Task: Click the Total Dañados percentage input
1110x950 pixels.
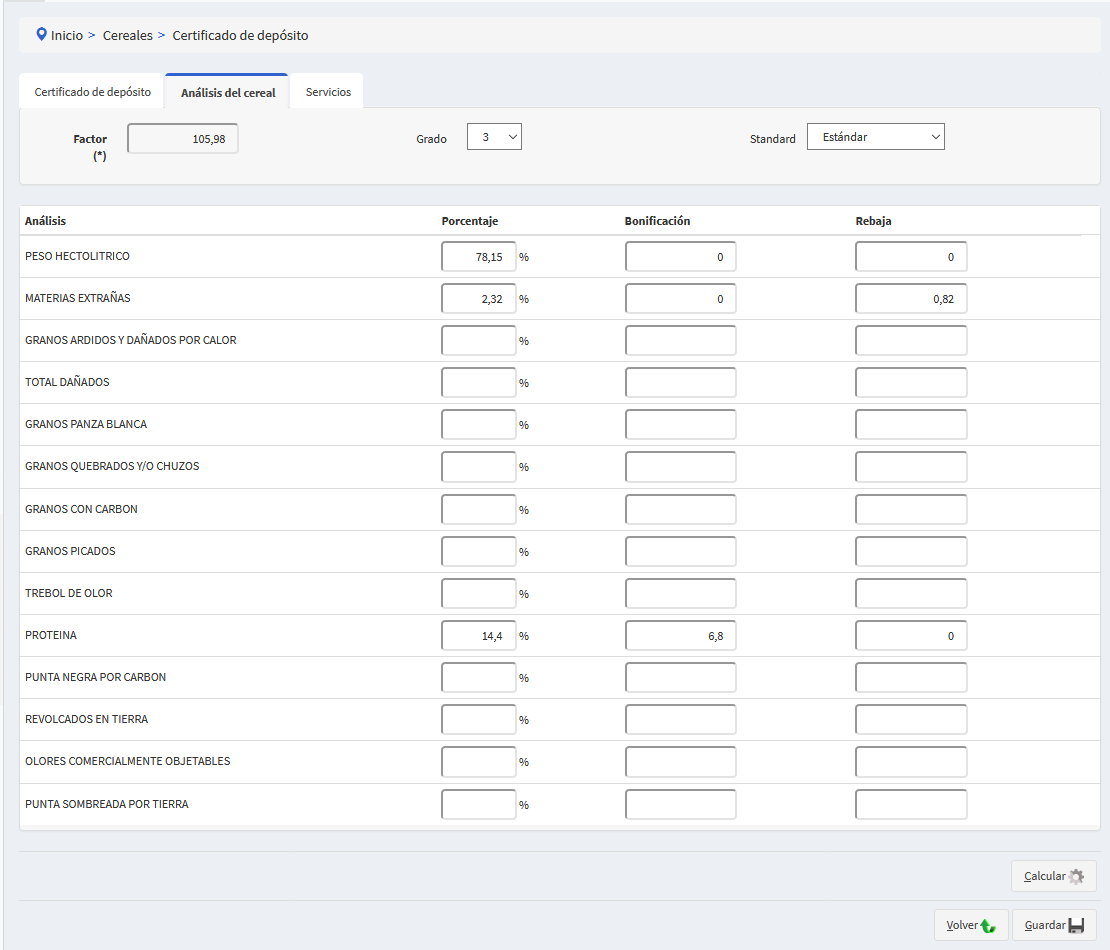Action: click(x=479, y=383)
